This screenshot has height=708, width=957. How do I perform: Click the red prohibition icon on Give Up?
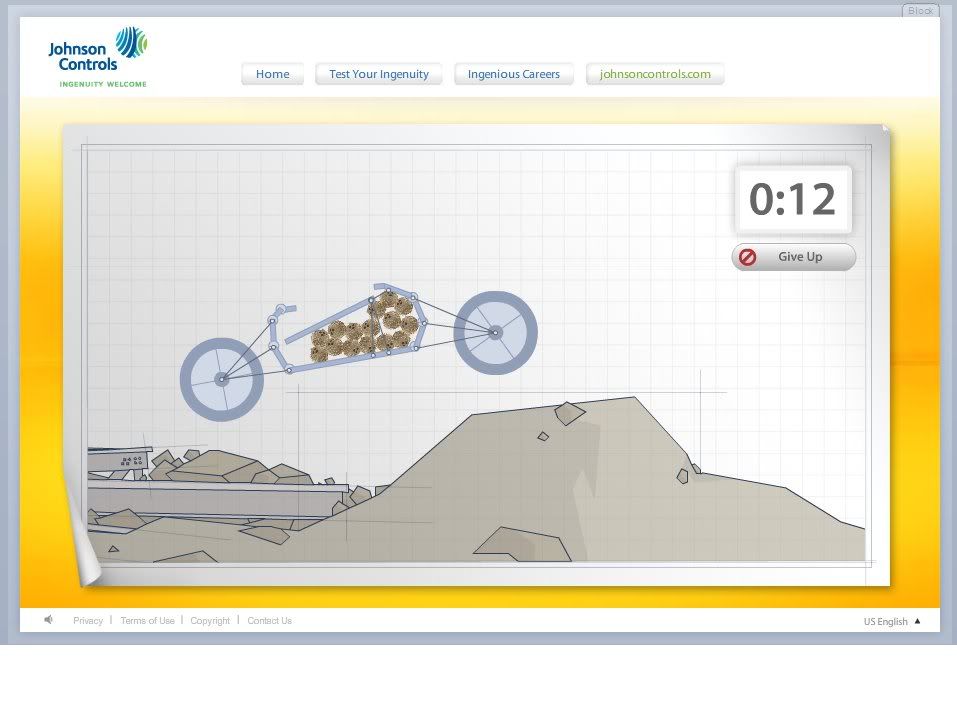[x=748, y=257]
